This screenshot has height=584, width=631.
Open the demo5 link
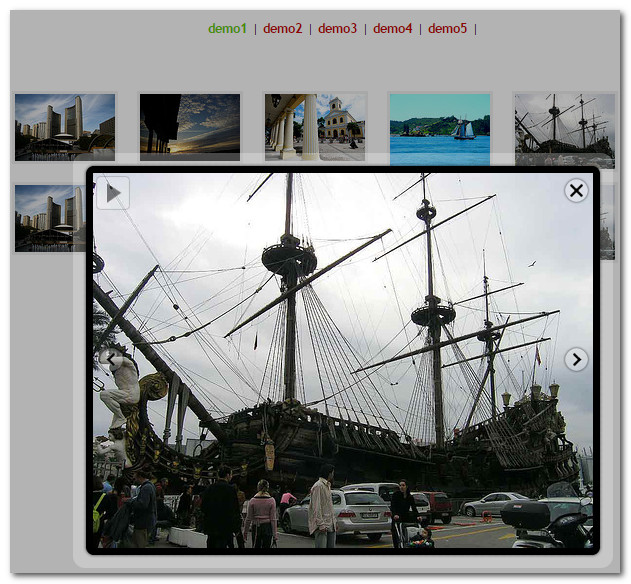tap(447, 29)
